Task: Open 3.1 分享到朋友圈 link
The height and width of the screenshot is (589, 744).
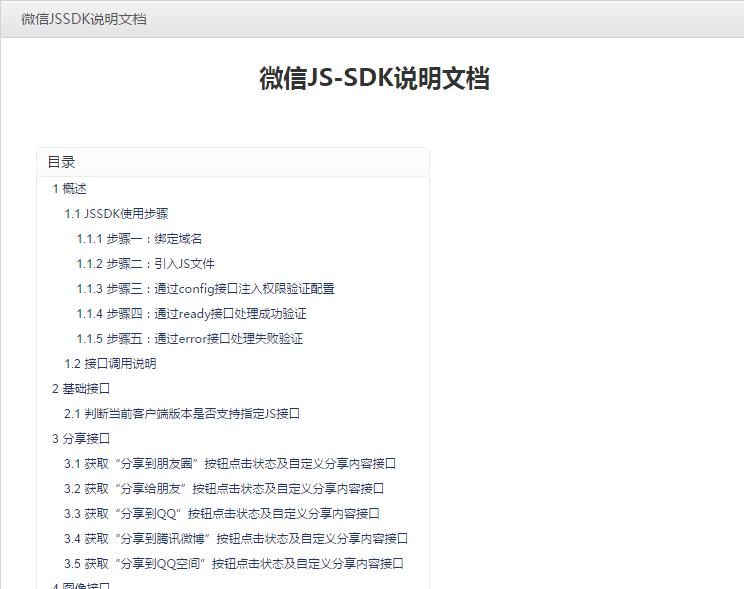Action: pyautogui.click(x=230, y=464)
